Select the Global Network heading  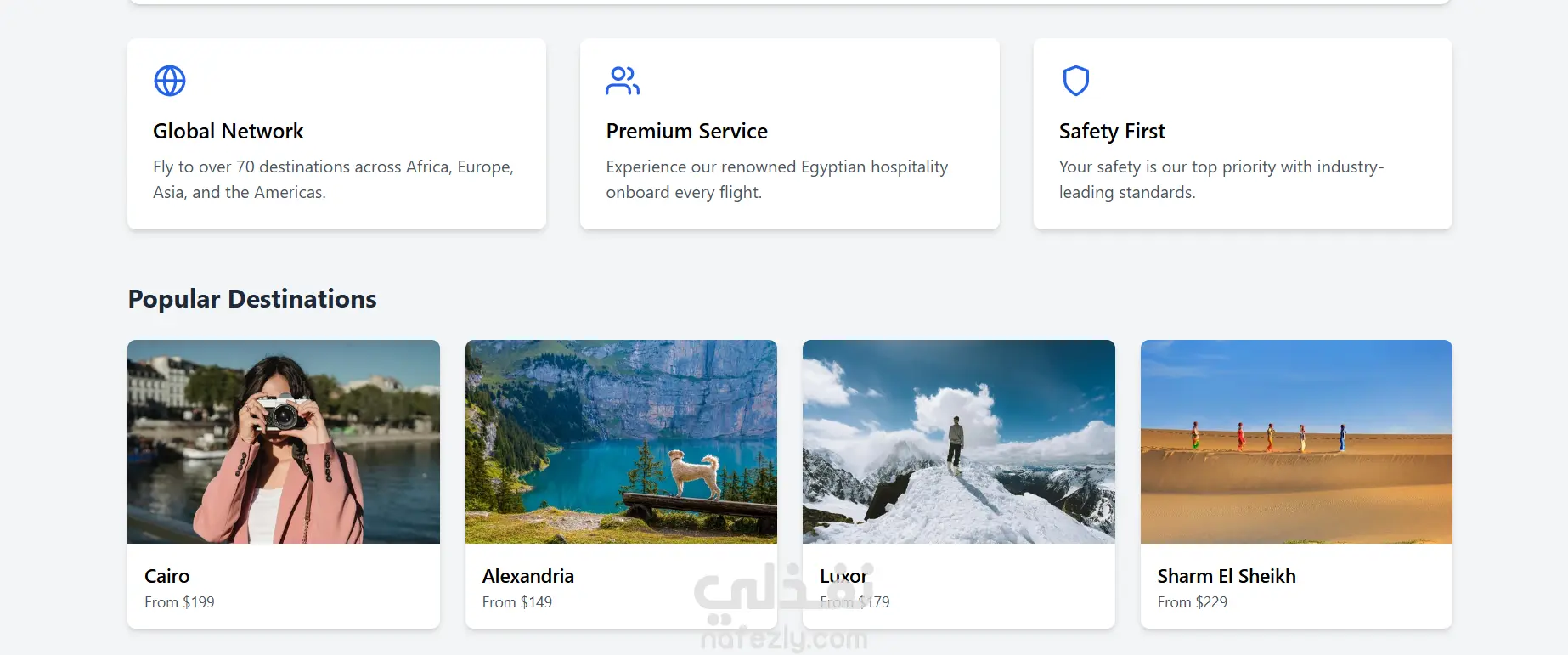coord(228,132)
